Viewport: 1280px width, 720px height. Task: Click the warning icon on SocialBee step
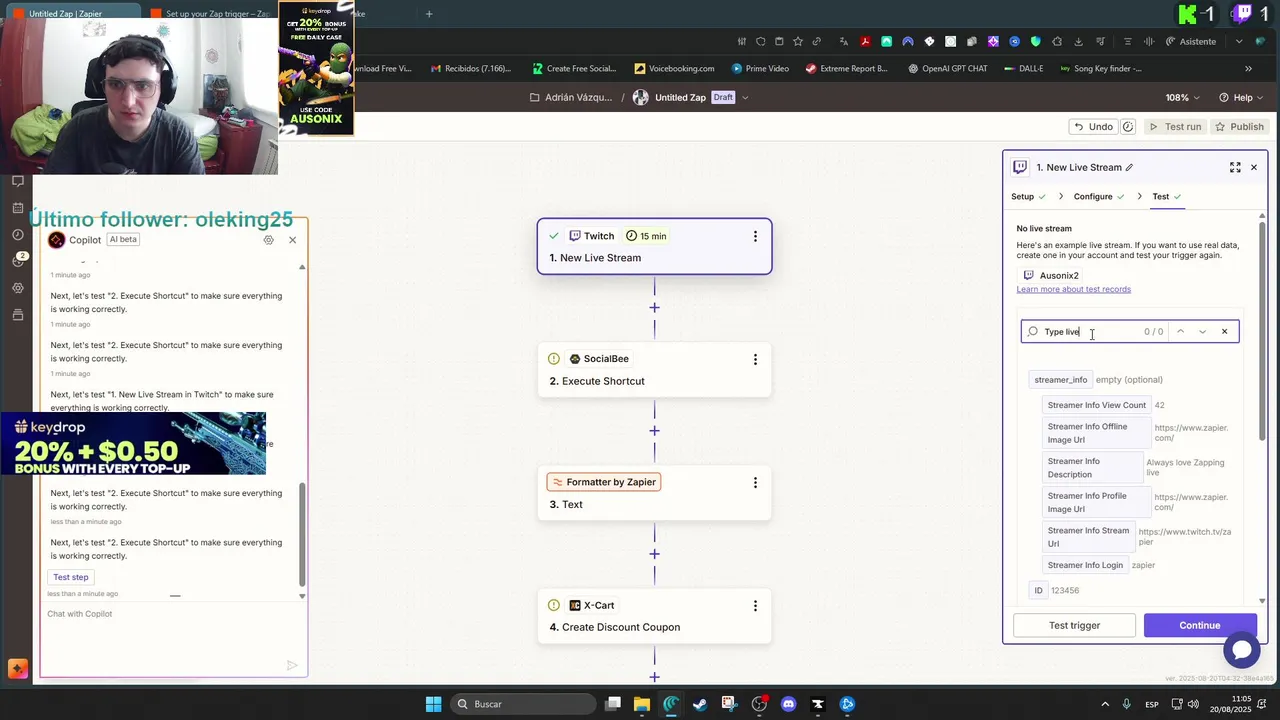554,359
